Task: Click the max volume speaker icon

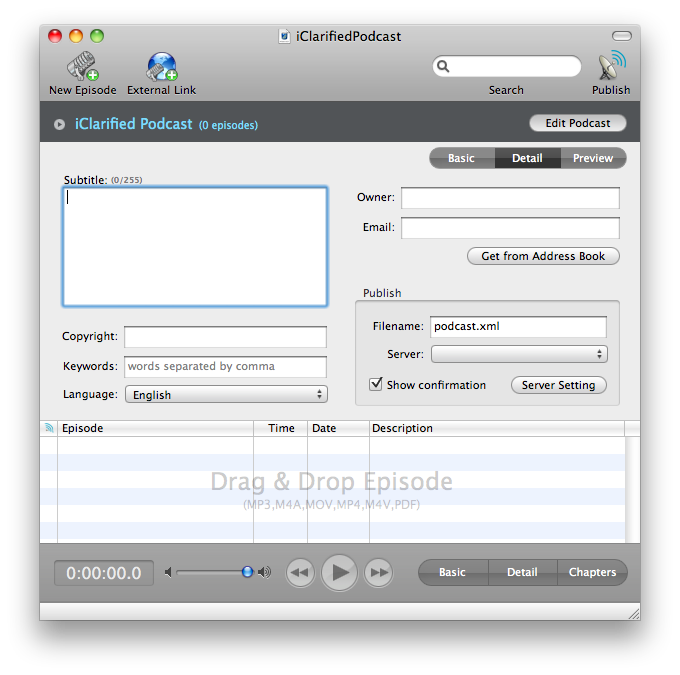Action: click(x=264, y=572)
